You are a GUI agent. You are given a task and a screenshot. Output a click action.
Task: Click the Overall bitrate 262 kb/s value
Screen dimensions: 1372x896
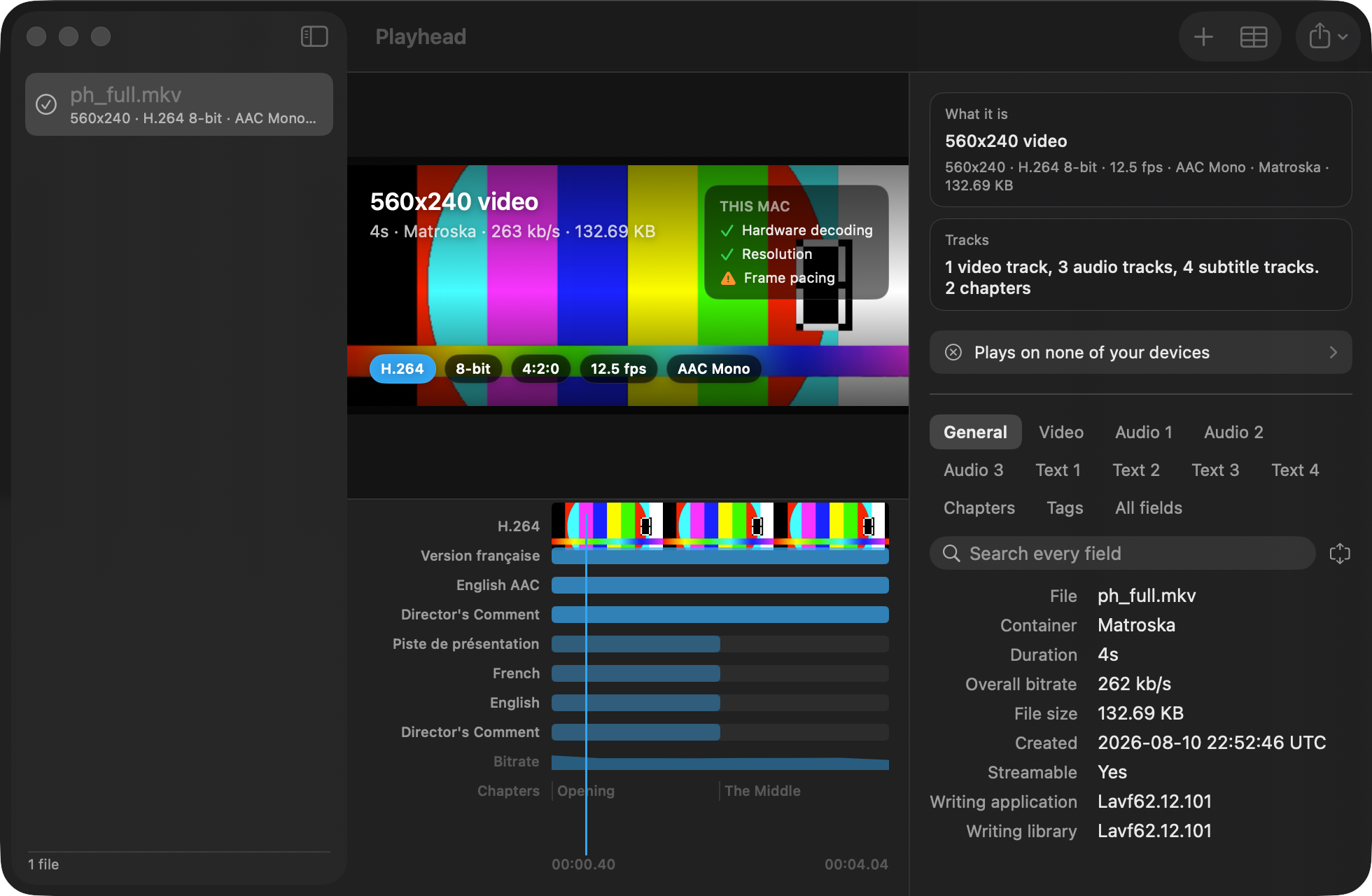[x=1134, y=684]
